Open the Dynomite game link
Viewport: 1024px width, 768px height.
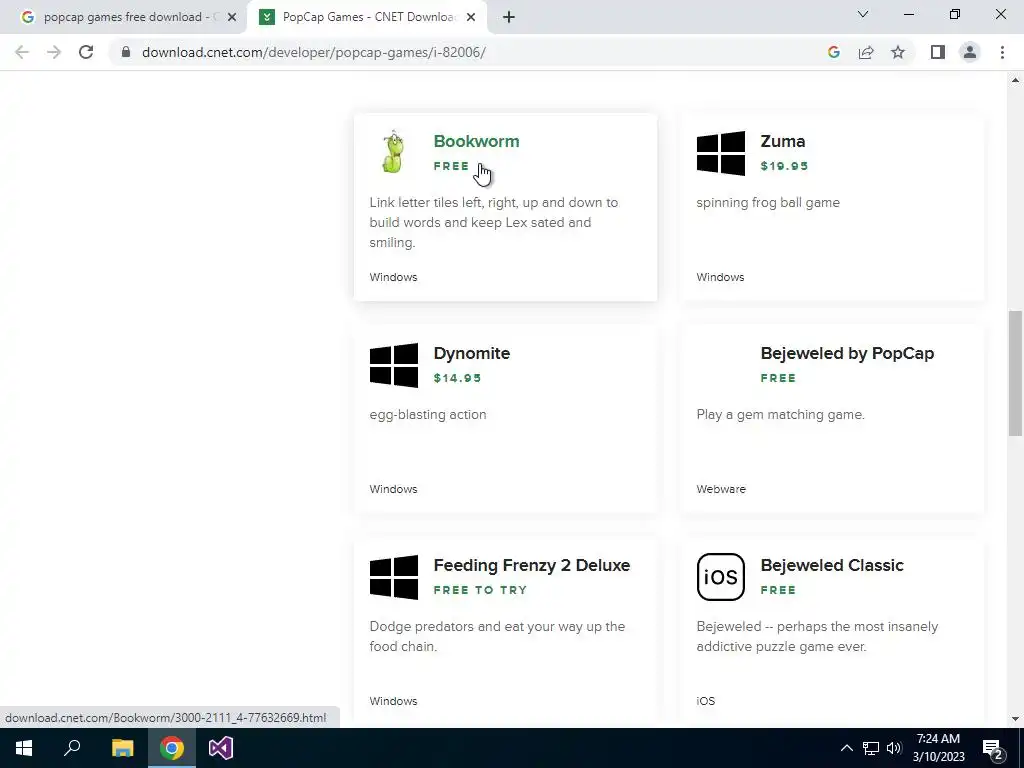[472, 353]
